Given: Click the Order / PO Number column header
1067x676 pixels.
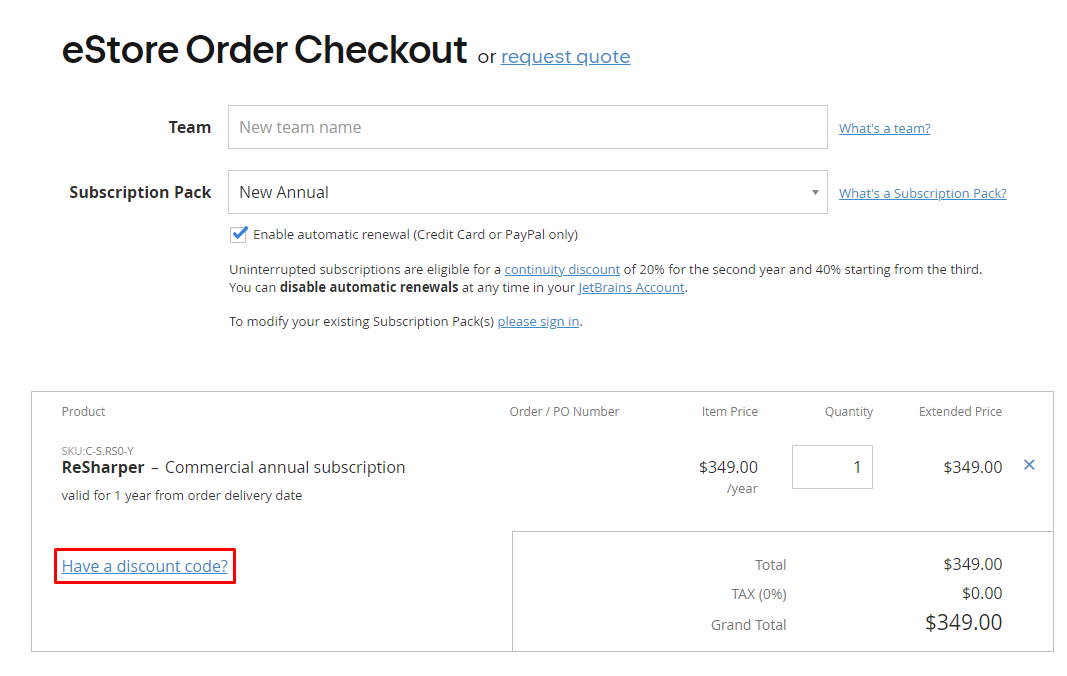Looking at the screenshot, I should [x=564, y=412].
